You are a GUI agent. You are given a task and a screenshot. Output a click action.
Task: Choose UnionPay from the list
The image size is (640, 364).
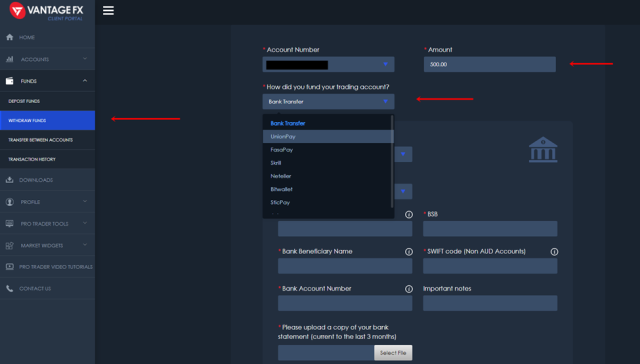point(328,137)
